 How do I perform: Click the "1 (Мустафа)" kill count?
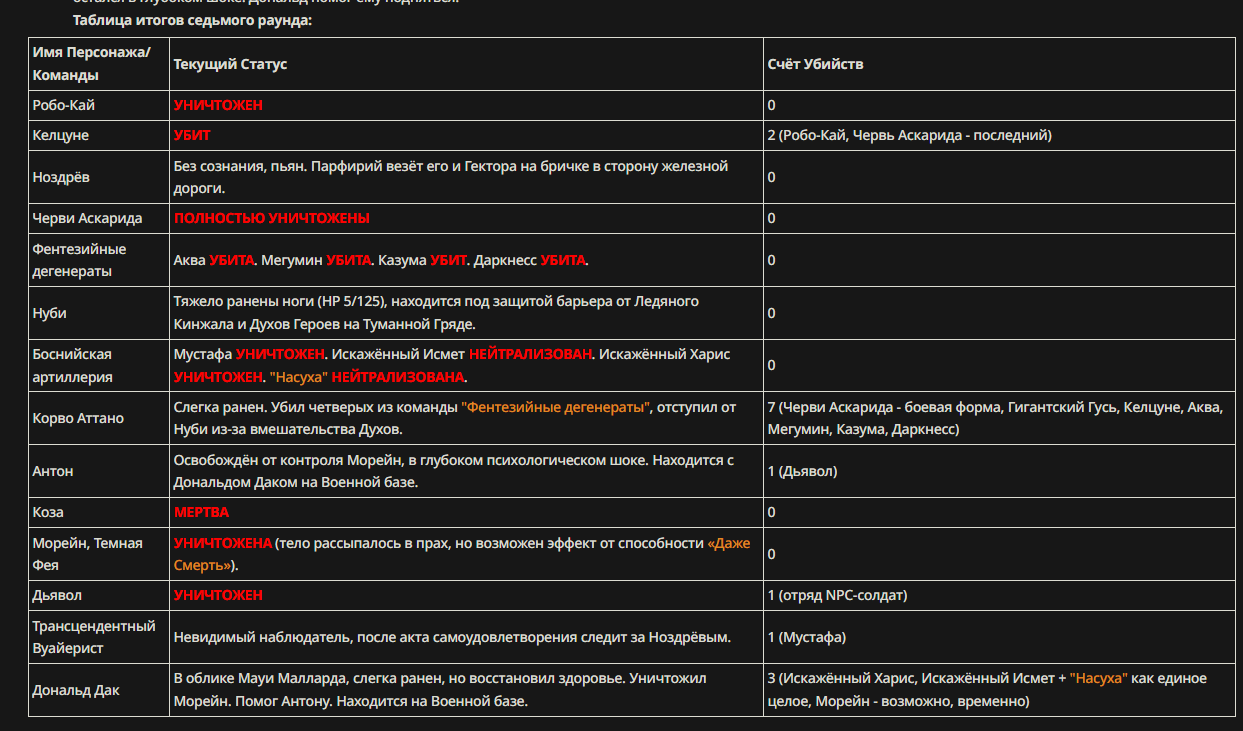[x=807, y=637]
